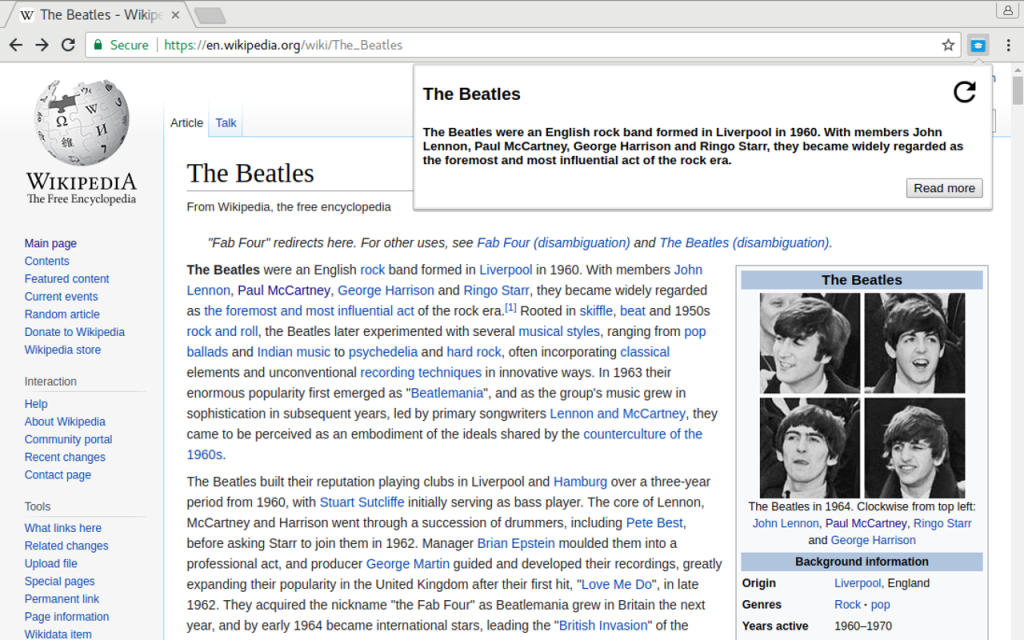Click the George Harrison link in the intro paragraph
Screen dimensions: 1024x640
tap(385, 290)
